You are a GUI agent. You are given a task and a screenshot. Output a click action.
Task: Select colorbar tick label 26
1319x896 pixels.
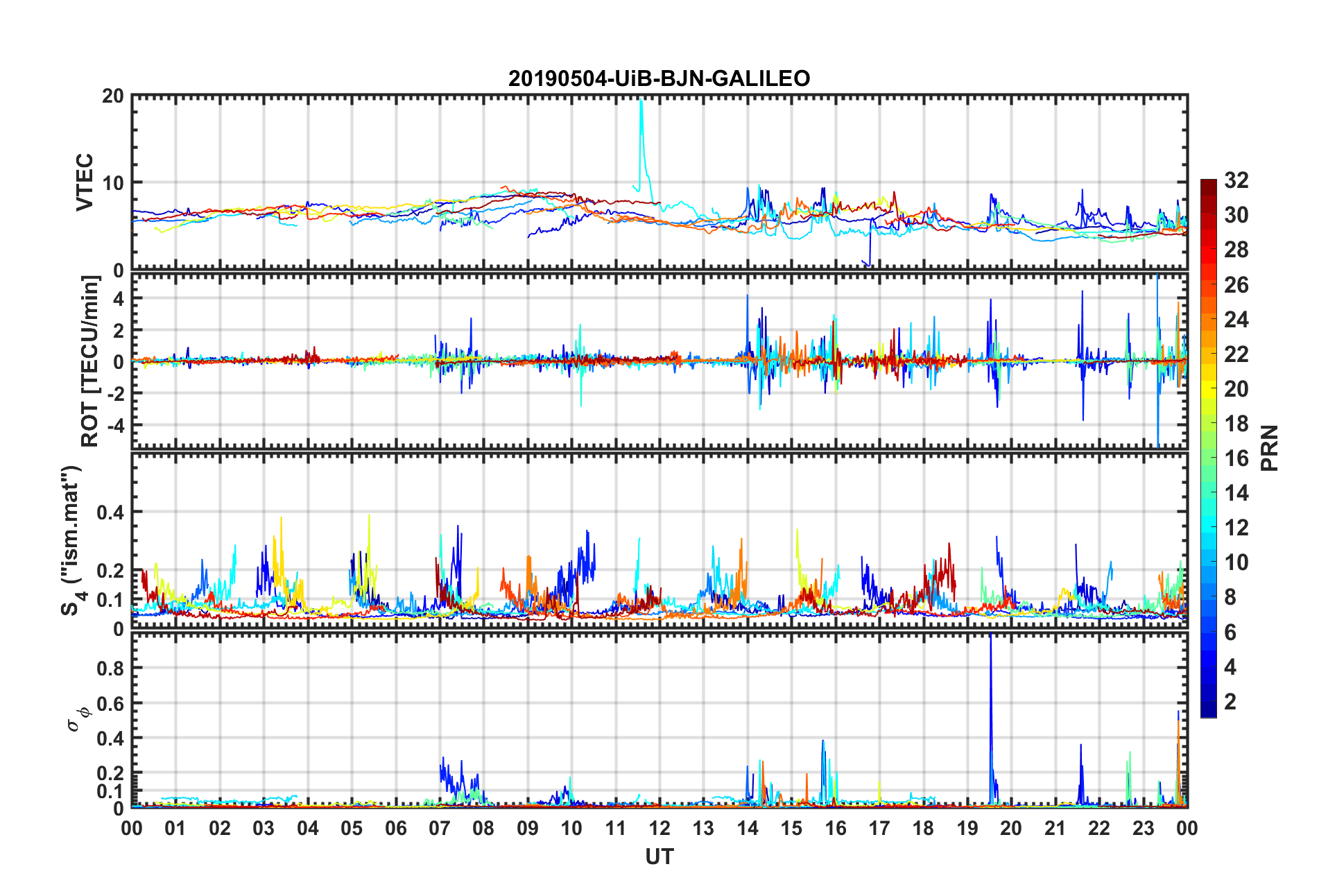[1236, 284]
